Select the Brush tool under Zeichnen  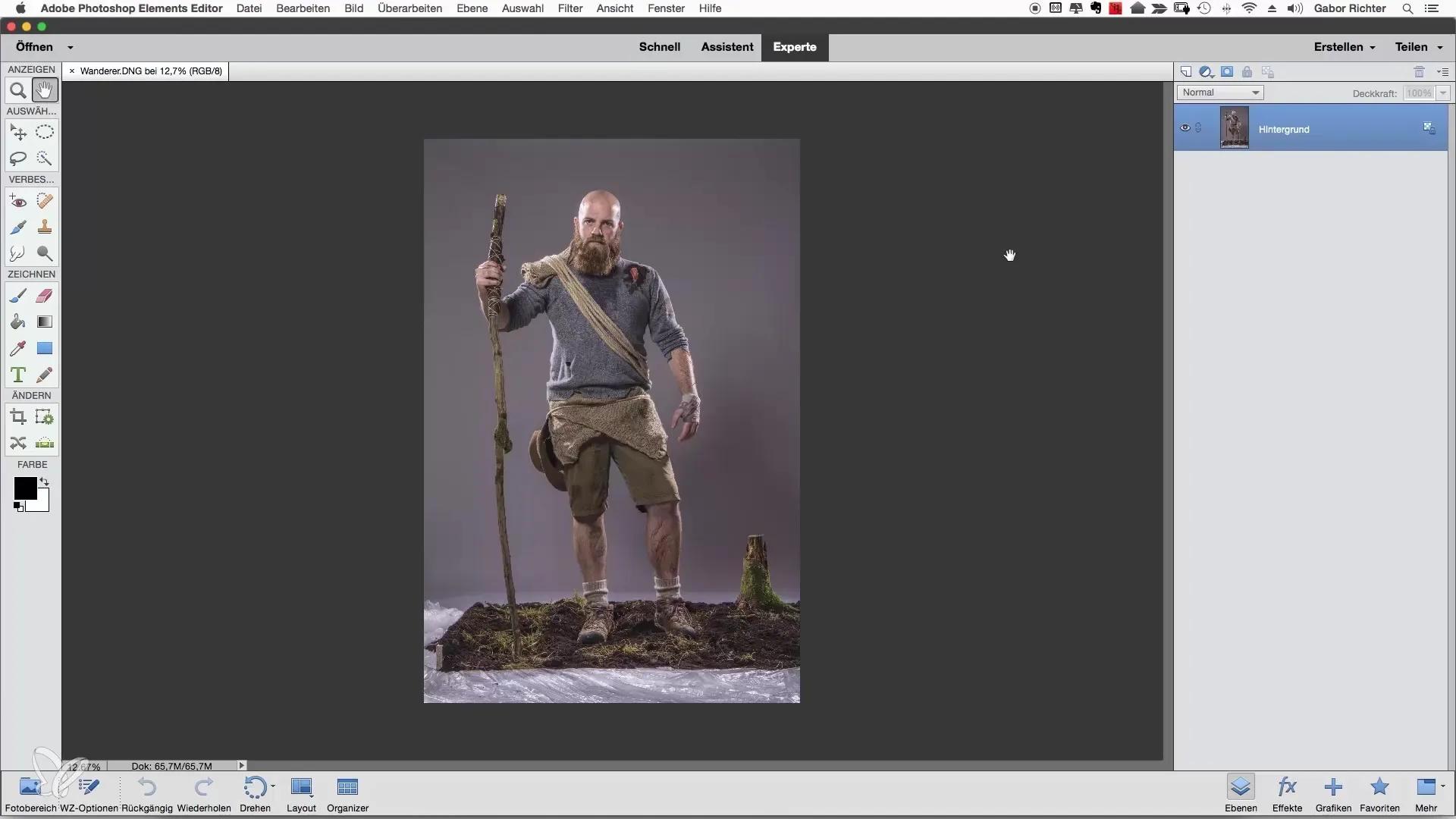(18, 296)
